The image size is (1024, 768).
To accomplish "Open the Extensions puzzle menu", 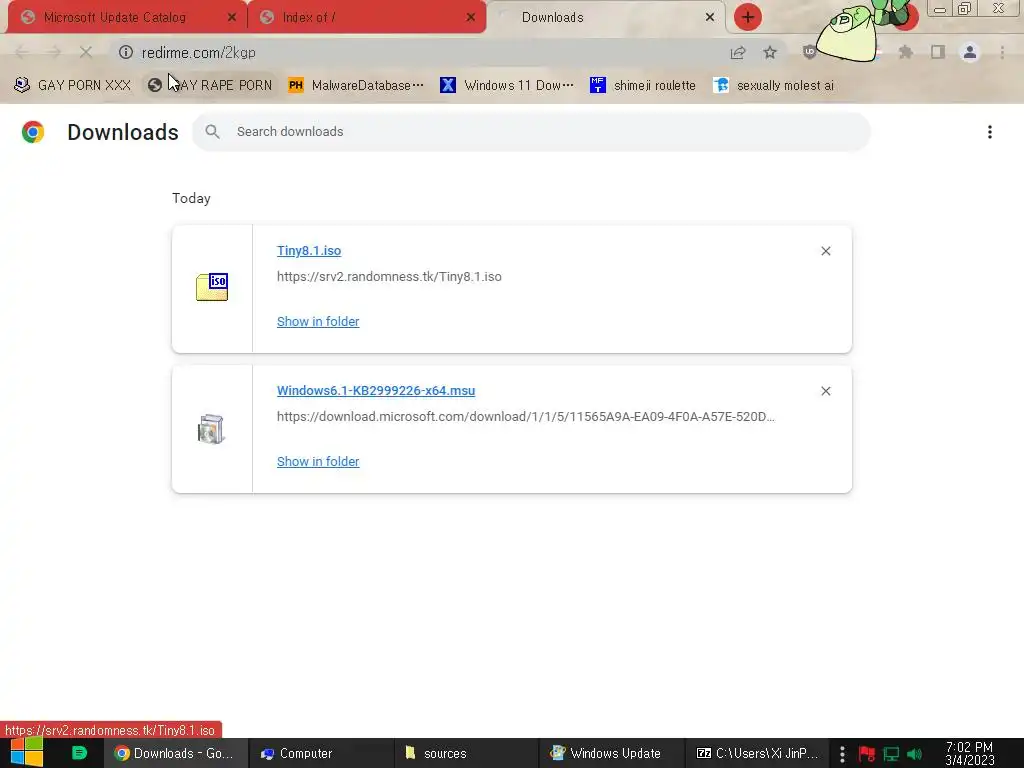I will (906, 52).
